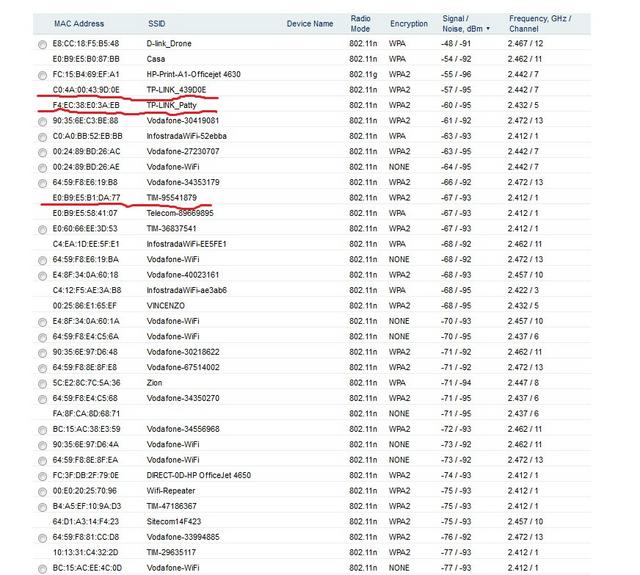Click the TP-LINK_Patty SSID
The image size is (640, 575).
[x=171, y=105]
